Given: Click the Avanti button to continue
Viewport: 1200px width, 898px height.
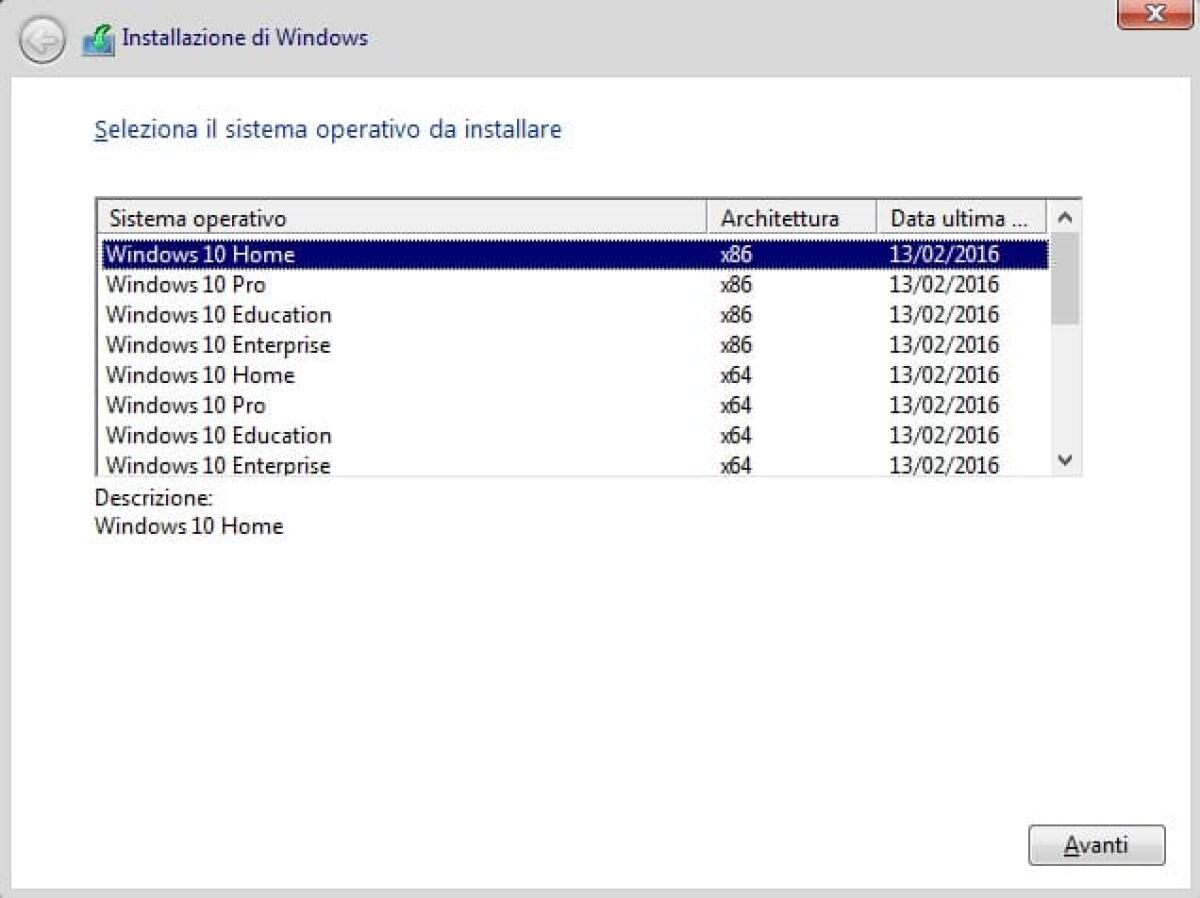Looking at the screenshot, I should point(1096,845).
